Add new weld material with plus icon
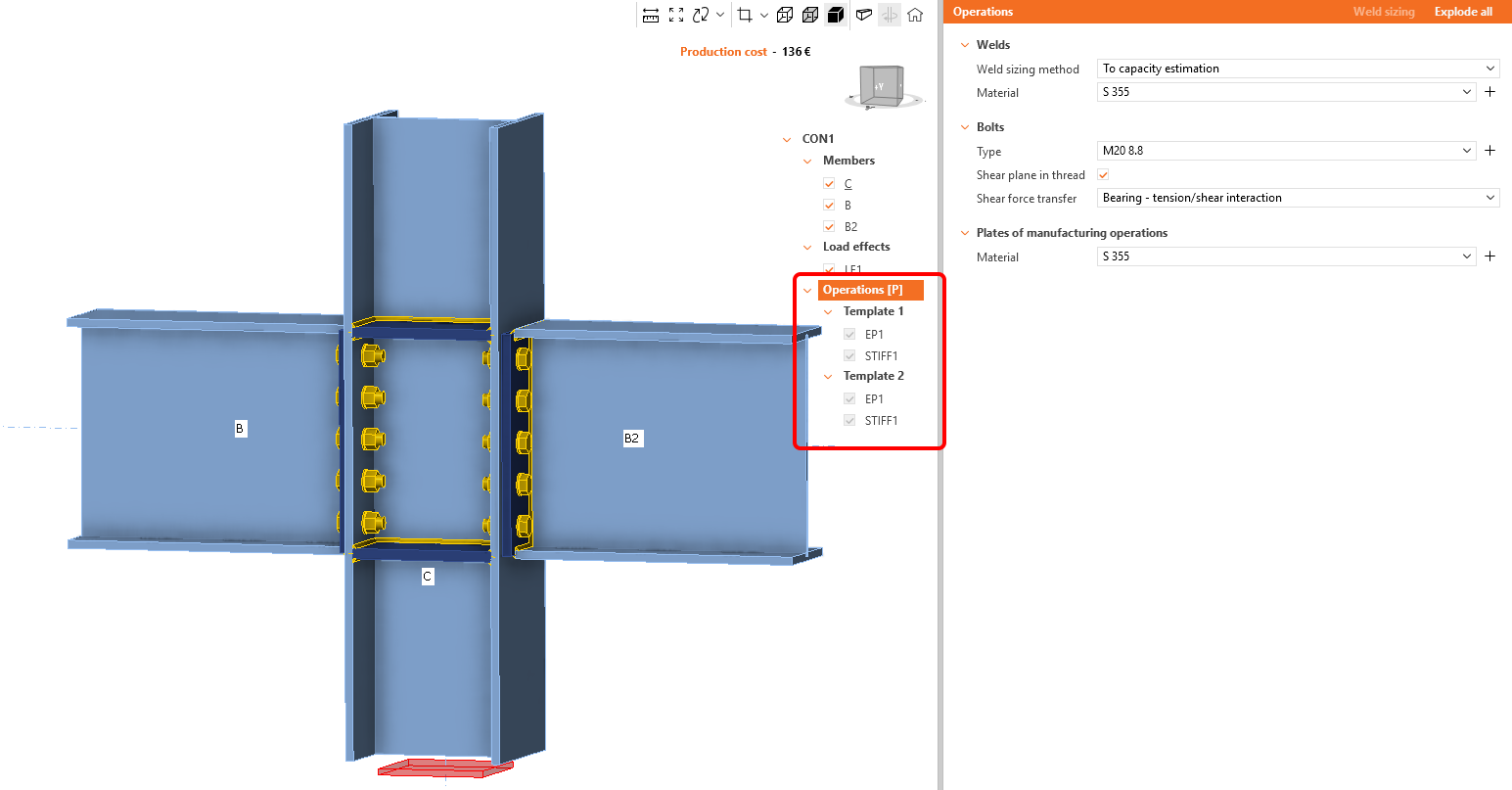 [1489, 92]
